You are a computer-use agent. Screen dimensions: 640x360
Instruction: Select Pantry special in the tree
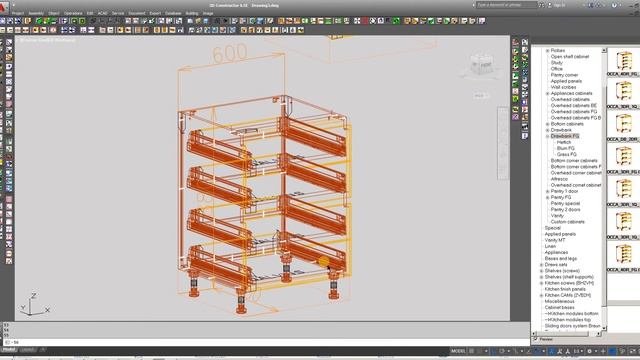click(x=565, y=204)
